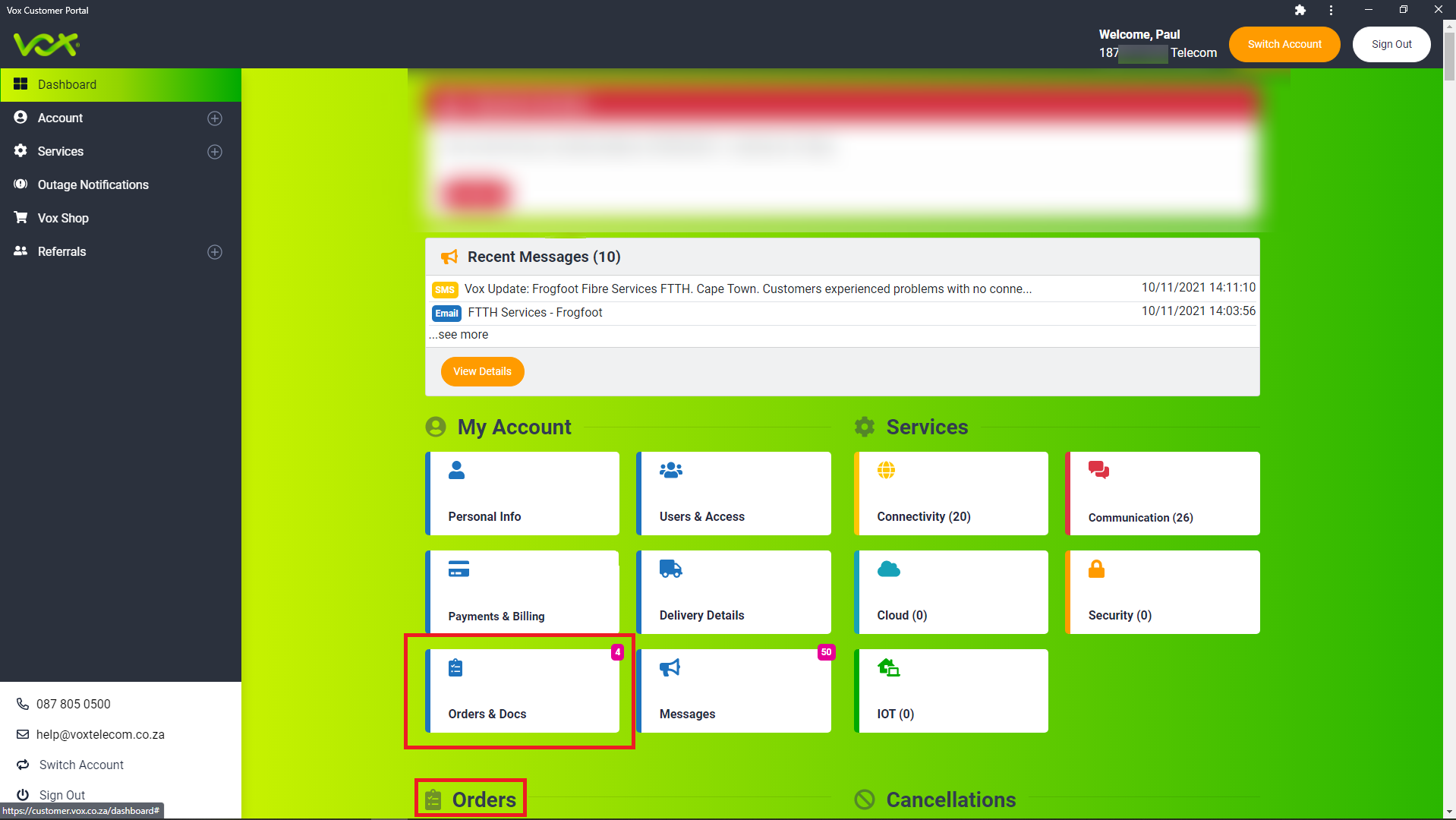Click the sidebar Sign Out power icon
Viewport: 1456px width, 820px height.
pyautogui.click(x=23, y=795)
